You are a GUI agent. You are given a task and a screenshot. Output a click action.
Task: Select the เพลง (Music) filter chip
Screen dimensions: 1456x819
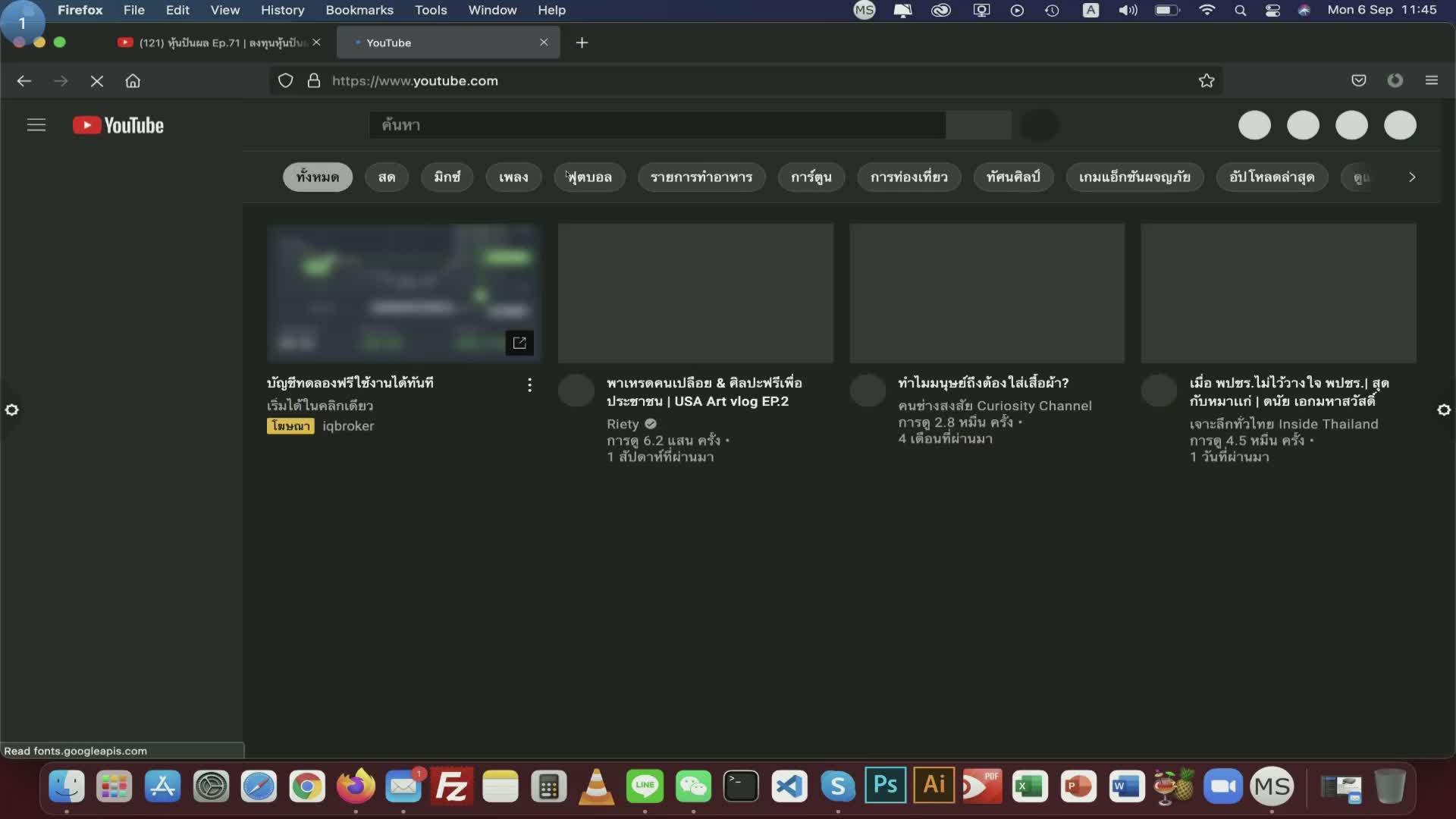pyautogui.click(x=513, y=177)
